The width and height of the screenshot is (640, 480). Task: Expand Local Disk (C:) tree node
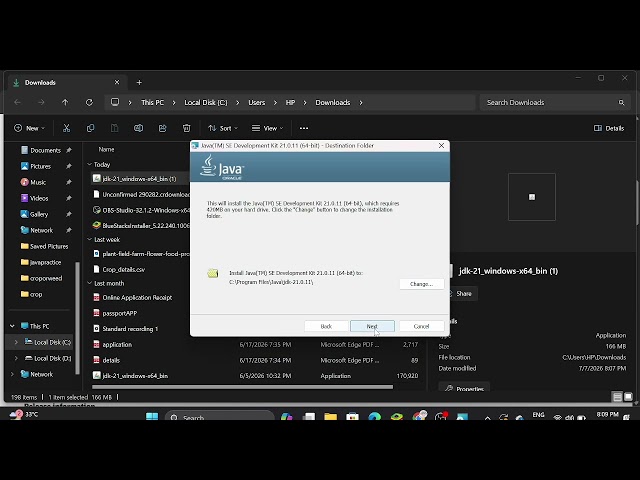coord(16,342)
